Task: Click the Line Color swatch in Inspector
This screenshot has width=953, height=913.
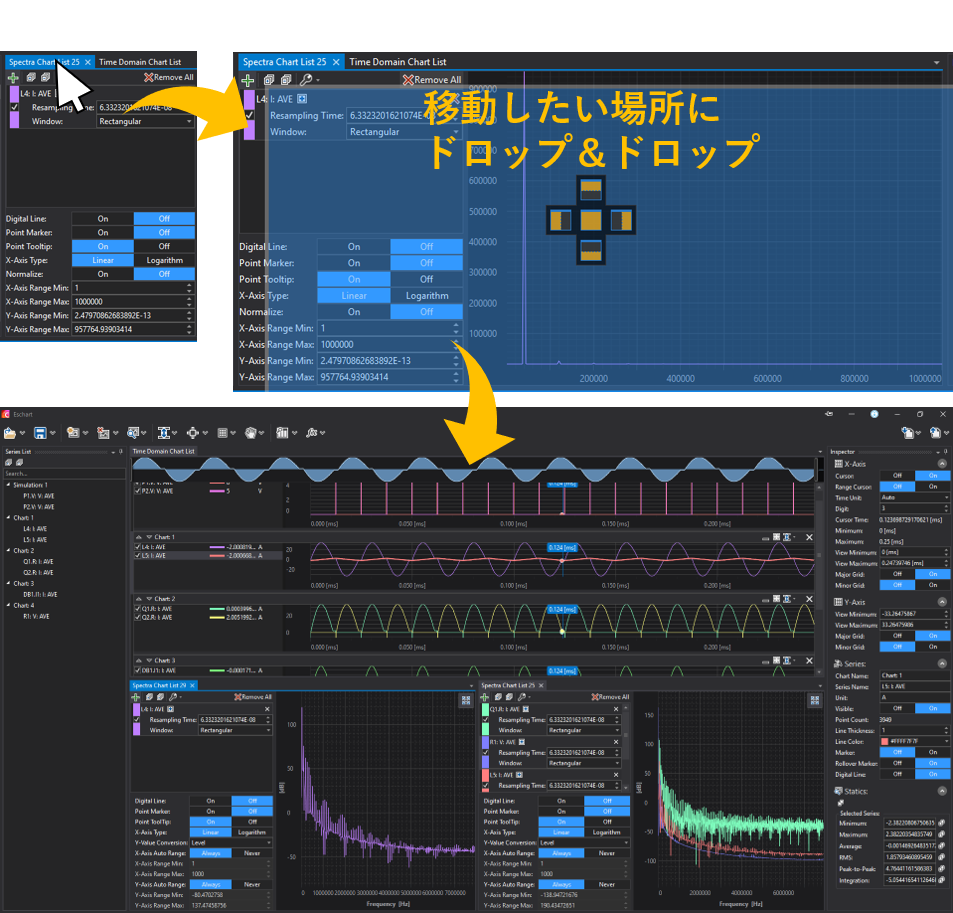Action: [883, 741]
